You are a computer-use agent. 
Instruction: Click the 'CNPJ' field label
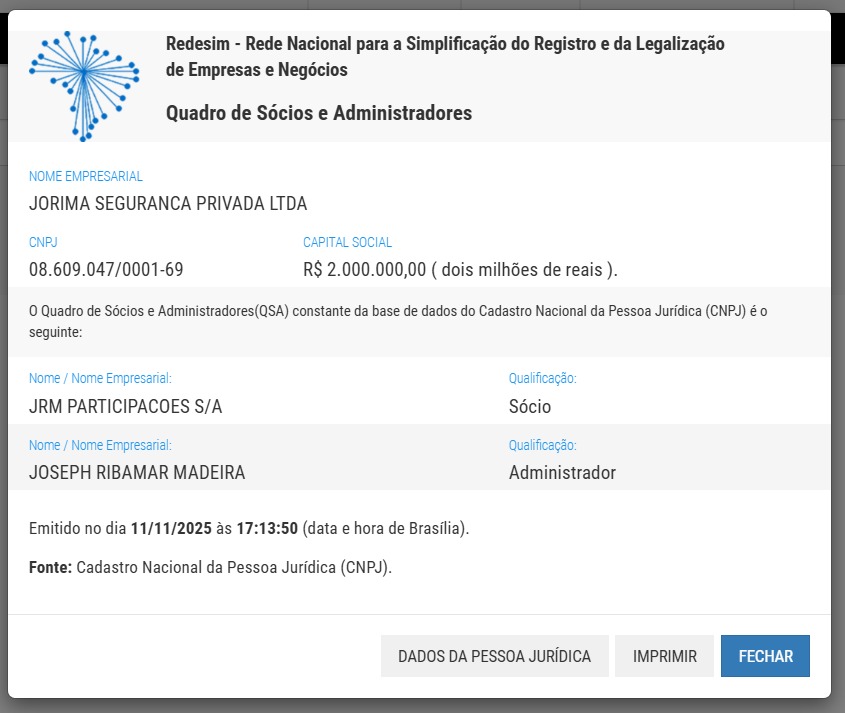click(44, 242)
